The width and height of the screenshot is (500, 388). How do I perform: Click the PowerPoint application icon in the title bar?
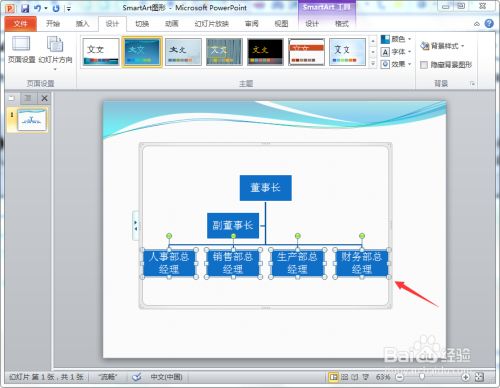[10, 8]
